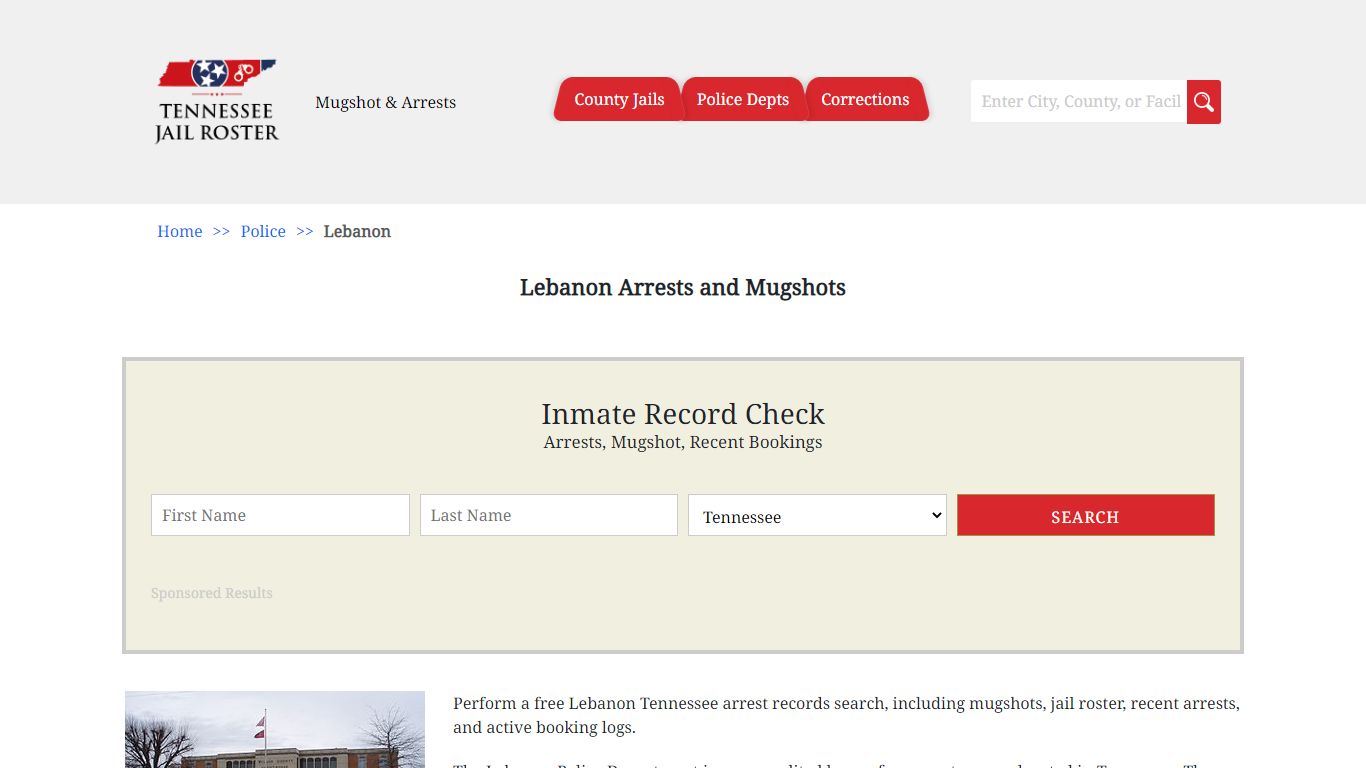Go to the Police breadcrumb link
The image size is (1366, 768).
263,231
